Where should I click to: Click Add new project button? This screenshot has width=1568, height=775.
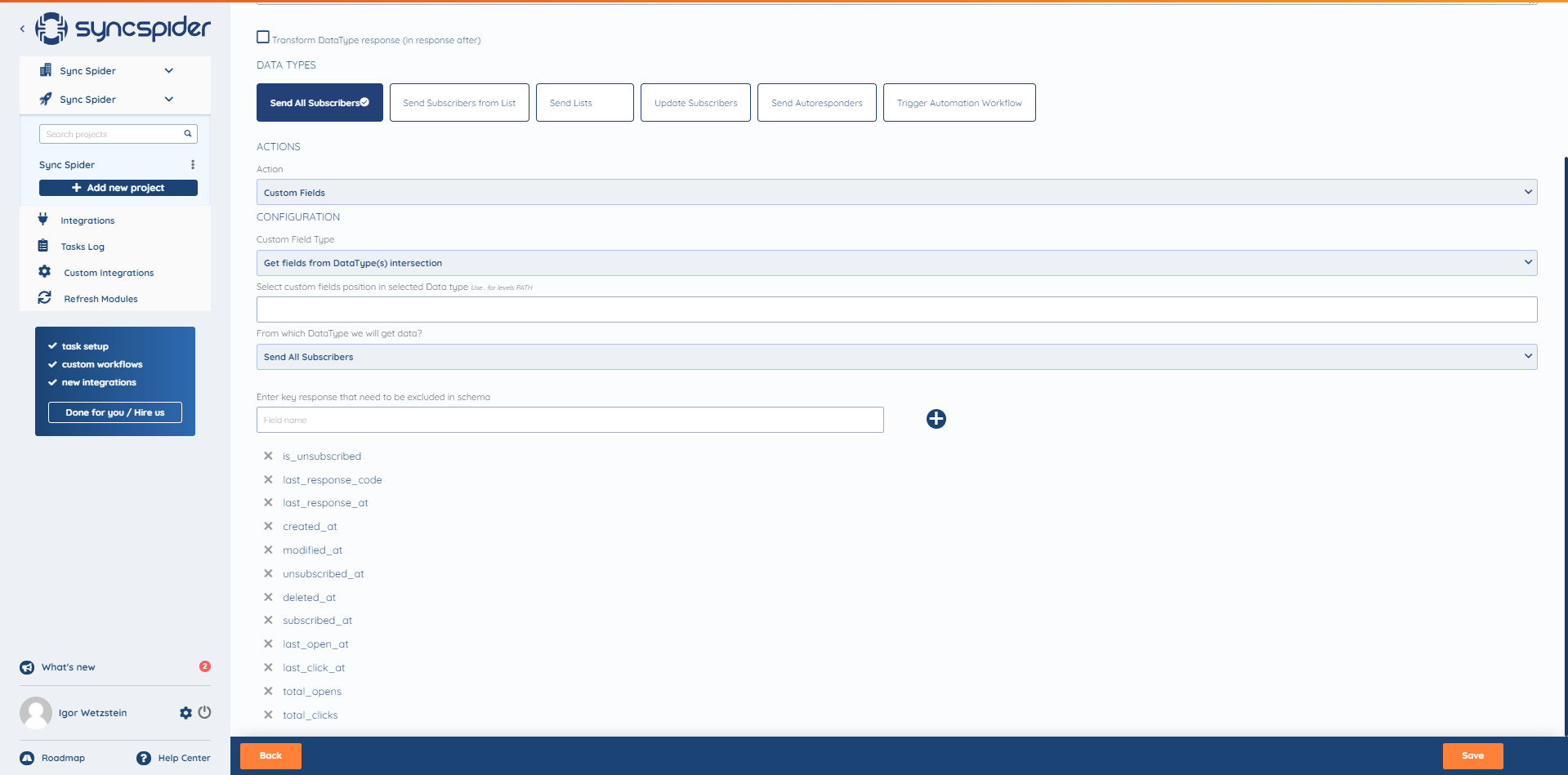point(118,188)
